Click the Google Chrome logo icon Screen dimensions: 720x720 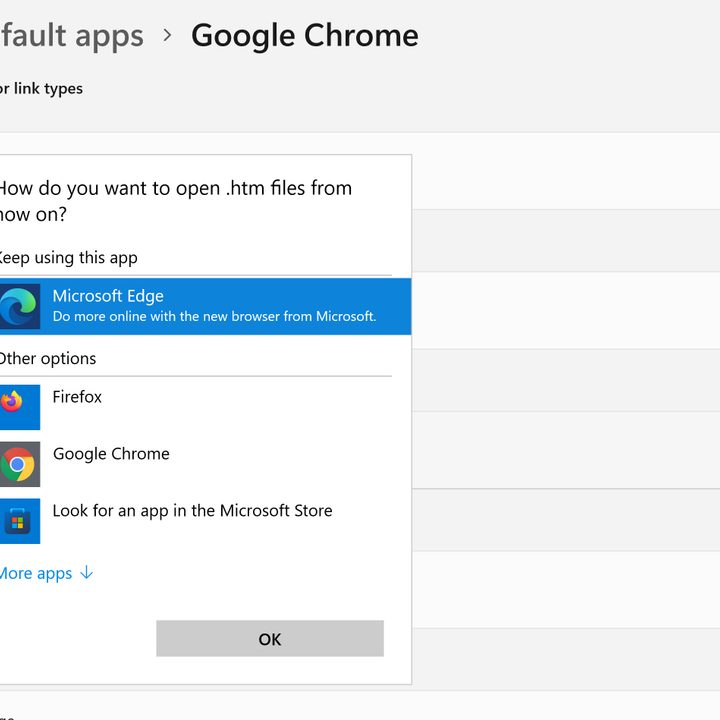pyautogui.click(x=19, y=464)
